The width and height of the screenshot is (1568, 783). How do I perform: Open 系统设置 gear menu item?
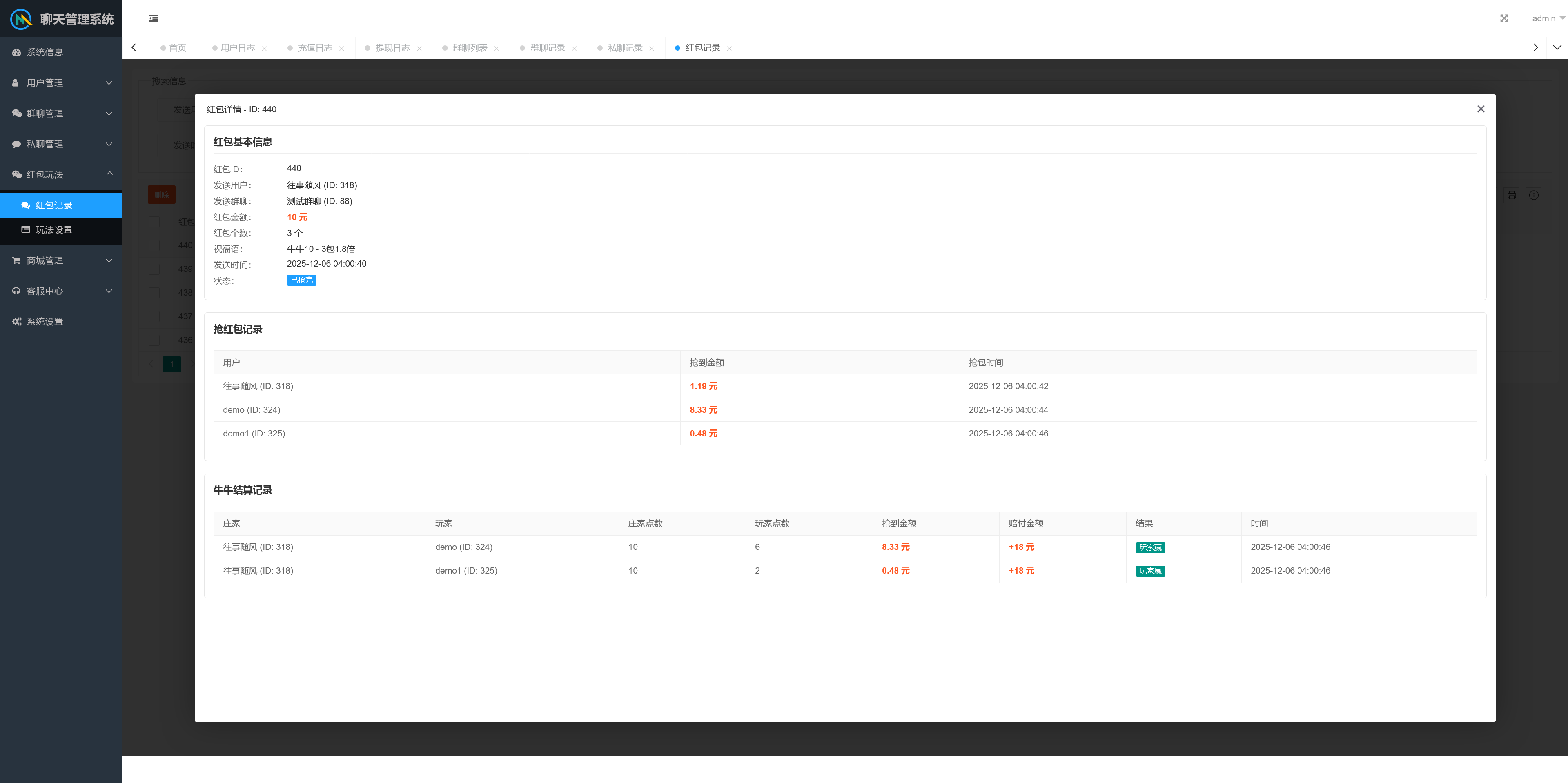pyautogui.click(x=45, y=321)
